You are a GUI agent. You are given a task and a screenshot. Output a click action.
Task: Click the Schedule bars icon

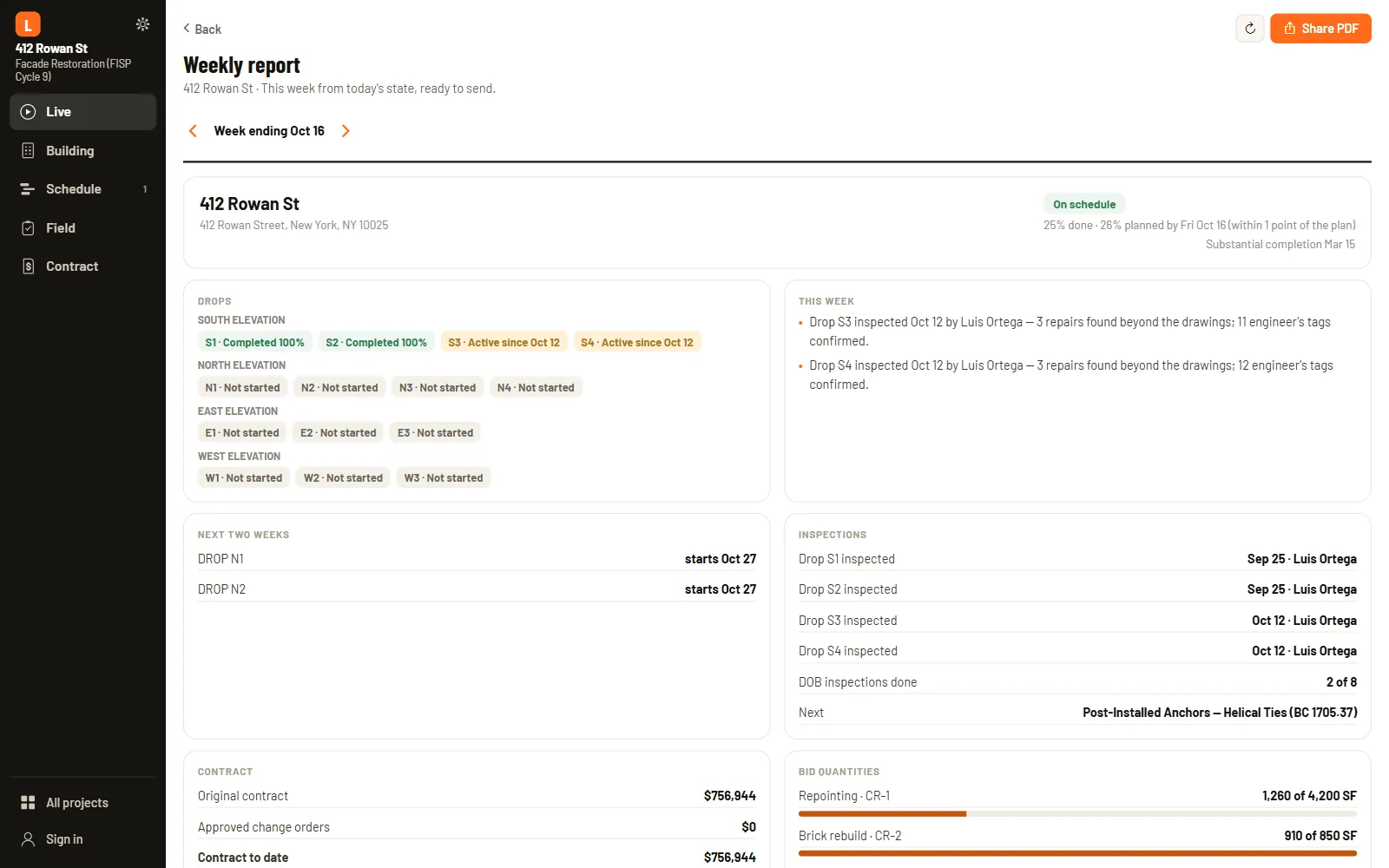coord(28,189)
